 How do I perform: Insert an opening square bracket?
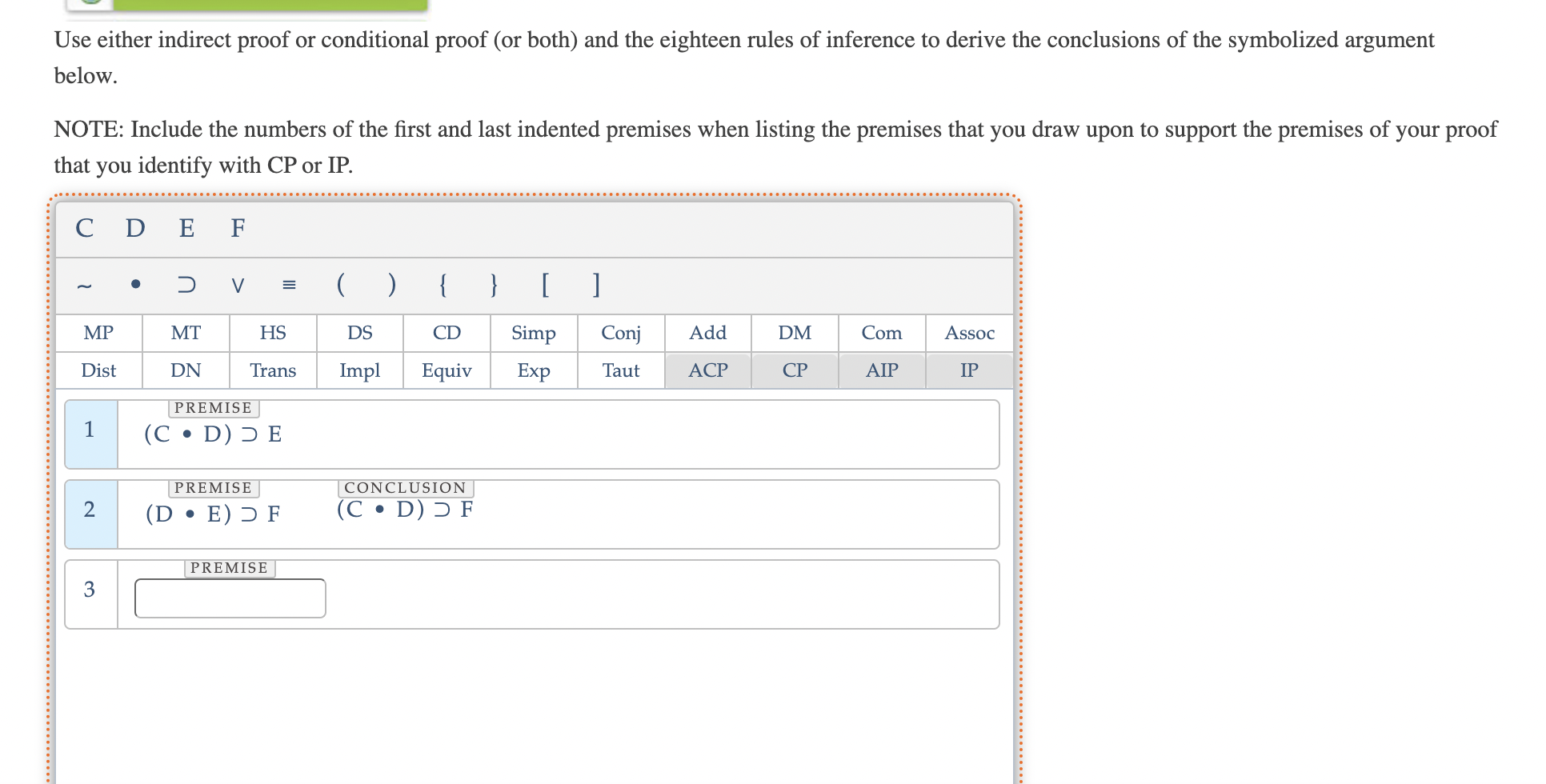(x=545, y=286)
